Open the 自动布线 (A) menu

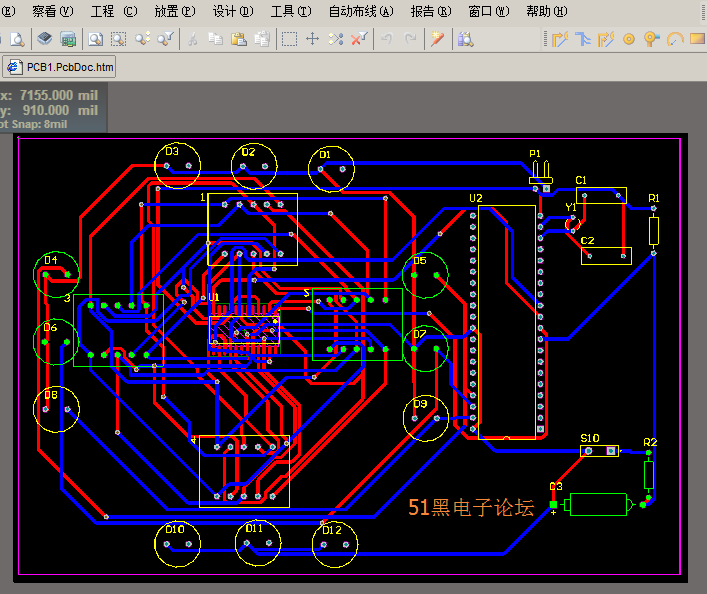coord(361,11)
